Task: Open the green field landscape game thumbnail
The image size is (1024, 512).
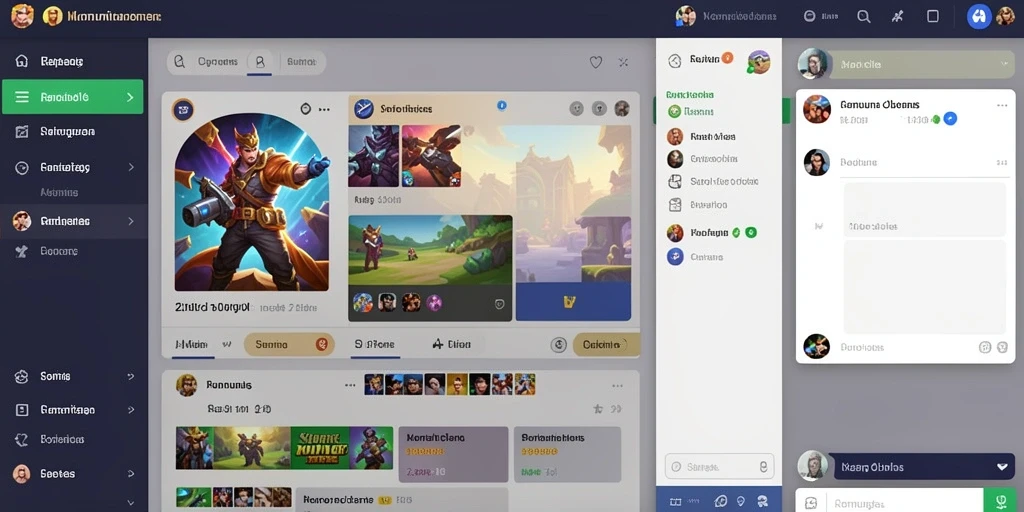Action: [x=430, y=249]
